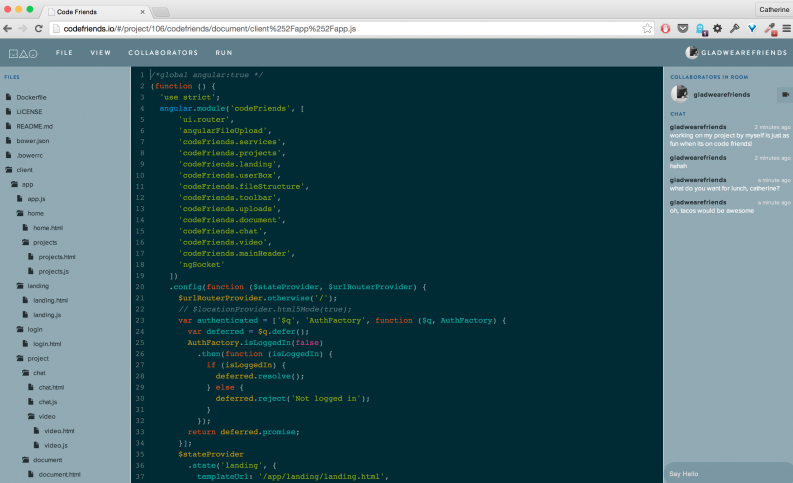This screenshot has width=793, height=483.
Task: Collapse the projects folder
Action: coord(45,243)
